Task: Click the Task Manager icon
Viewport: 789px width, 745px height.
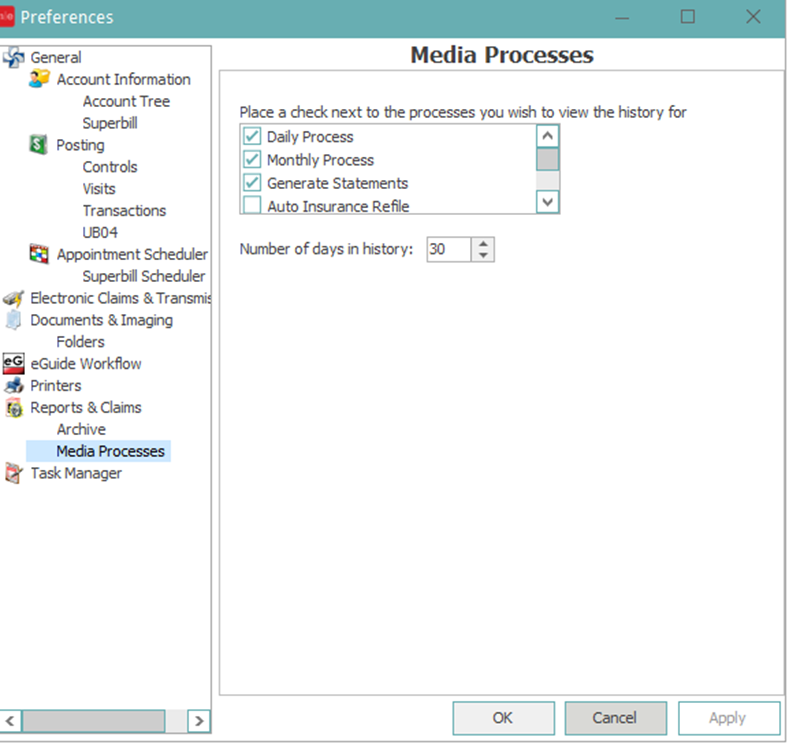Action: [x=14, y=473]
